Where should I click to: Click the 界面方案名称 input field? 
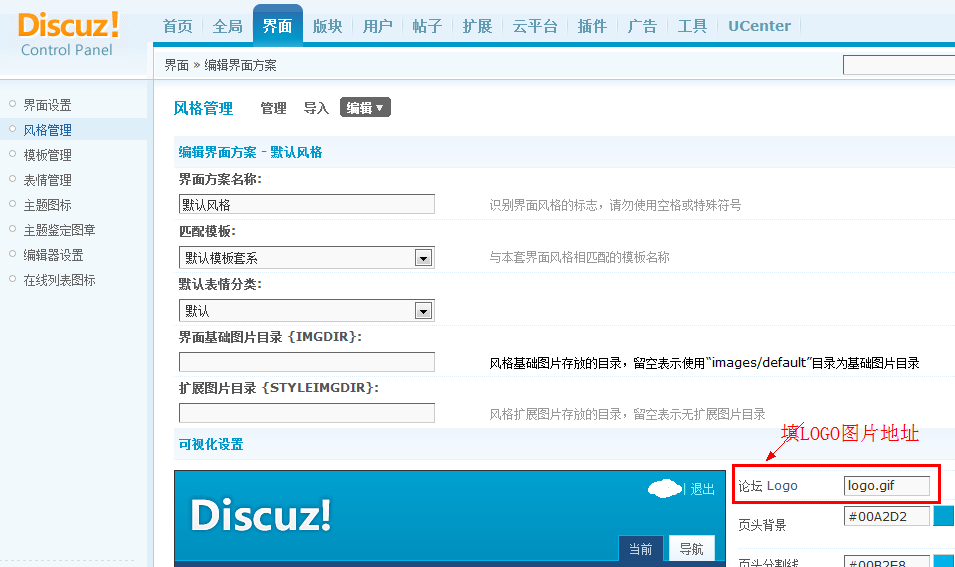click(x=307, y=204)
